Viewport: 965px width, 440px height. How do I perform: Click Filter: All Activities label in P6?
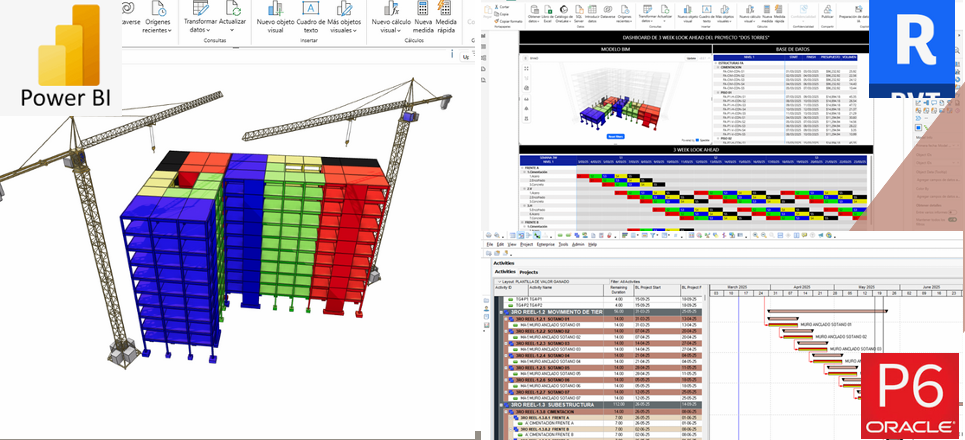(625, 281)
